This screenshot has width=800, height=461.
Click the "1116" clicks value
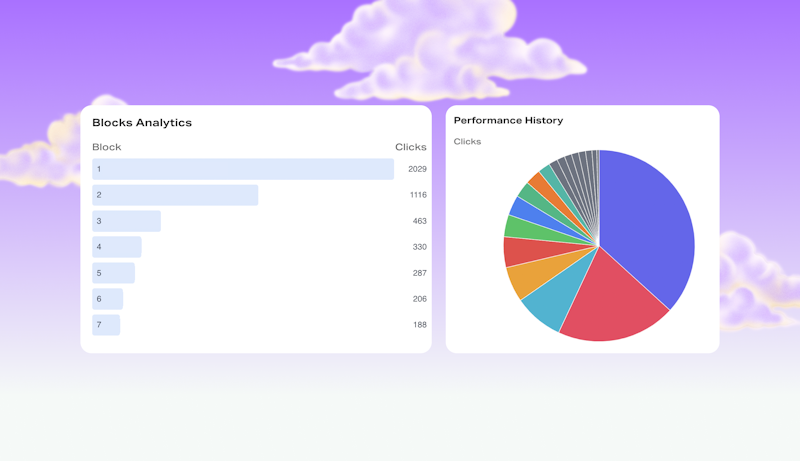[418, 195]
